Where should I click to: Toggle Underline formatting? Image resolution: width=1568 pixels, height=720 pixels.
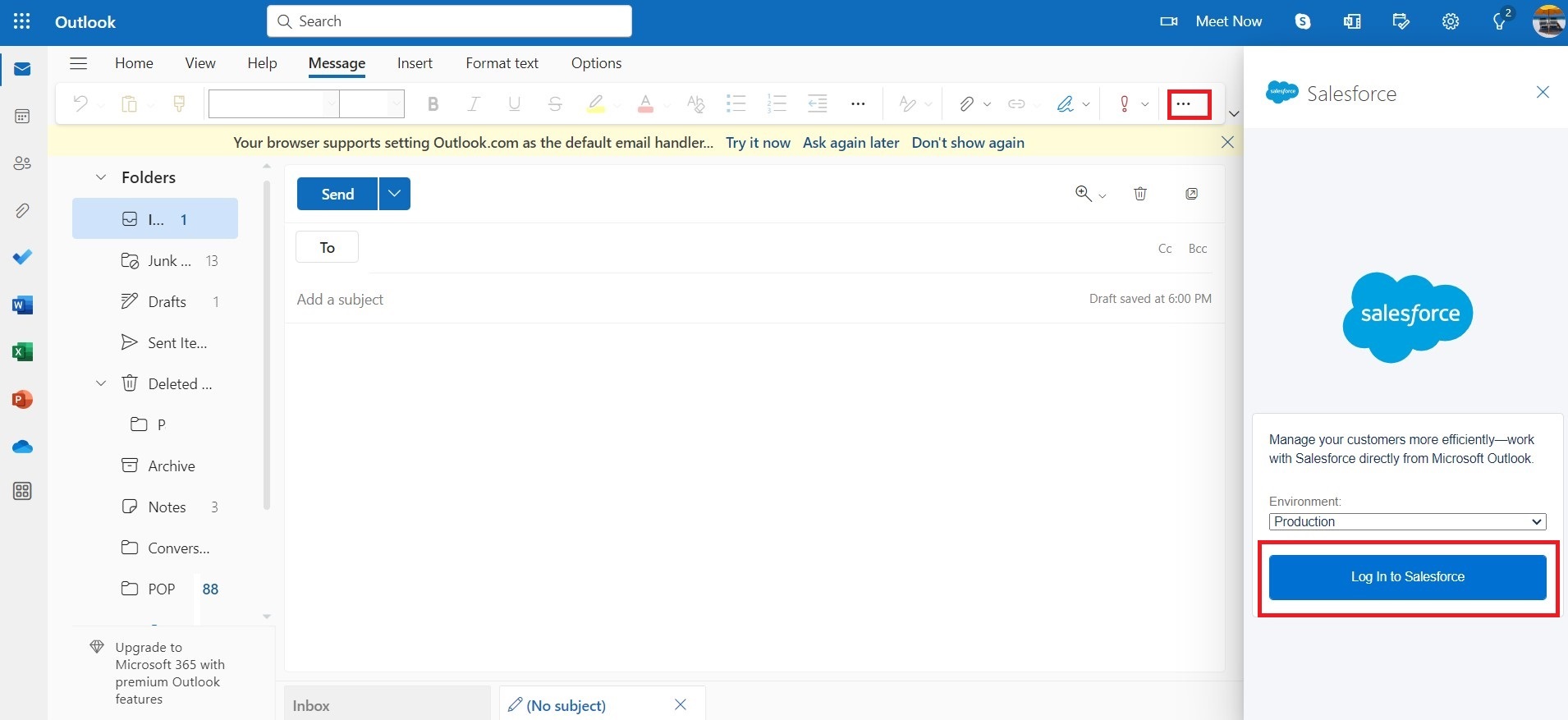coord(514,103)
